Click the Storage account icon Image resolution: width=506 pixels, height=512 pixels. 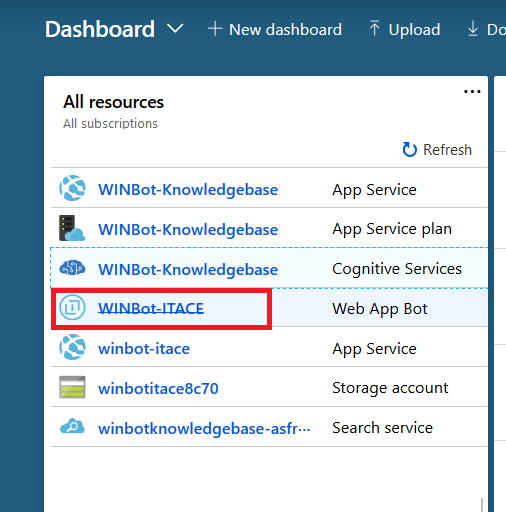[72, 387]
